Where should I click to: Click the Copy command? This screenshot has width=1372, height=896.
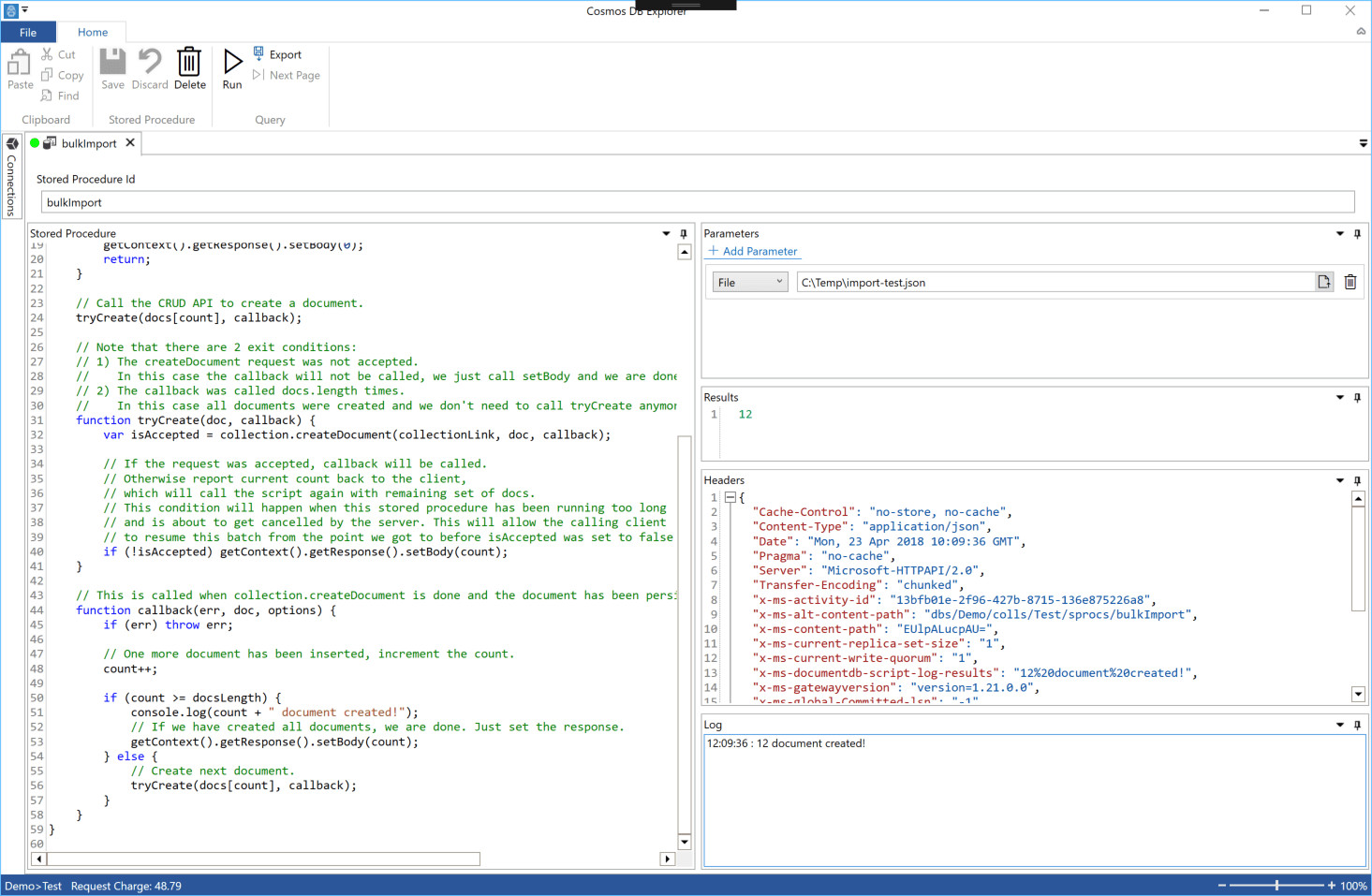point(62,75)
